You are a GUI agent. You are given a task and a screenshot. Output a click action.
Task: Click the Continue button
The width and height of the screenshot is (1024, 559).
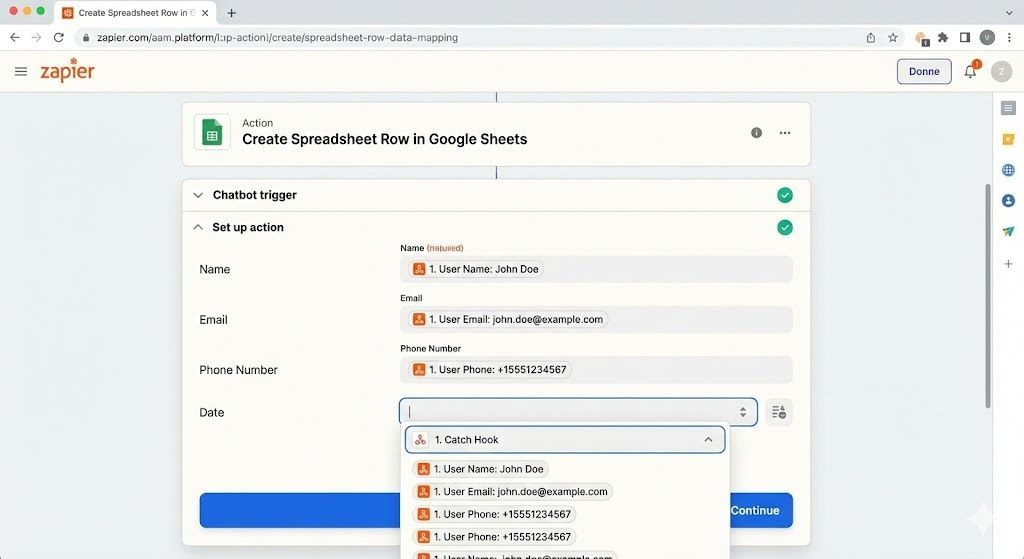click(755, 511)
